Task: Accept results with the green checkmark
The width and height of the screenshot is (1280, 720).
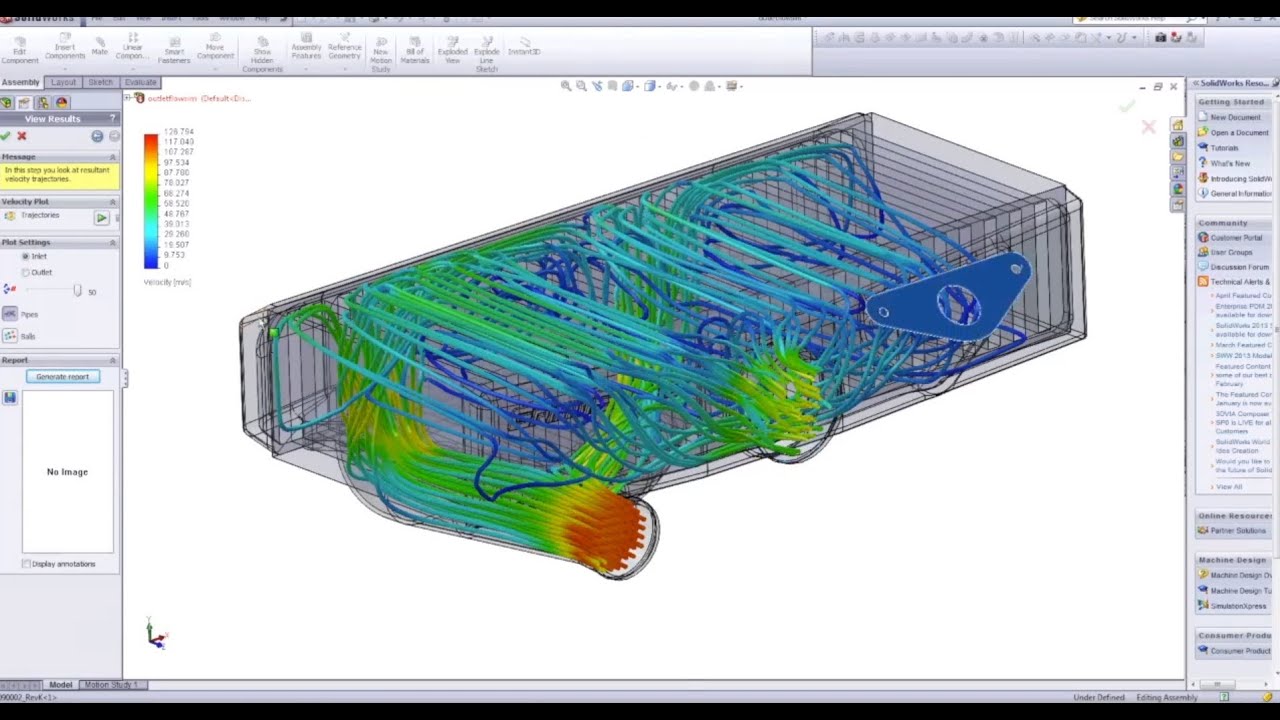Action: 6,136
